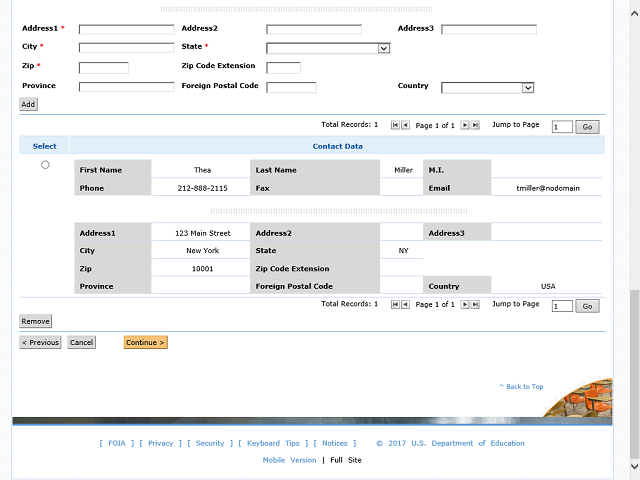
Task: Click the vertical scrollbar thumb
Action: pyautogui.click(x=634, y=375)
